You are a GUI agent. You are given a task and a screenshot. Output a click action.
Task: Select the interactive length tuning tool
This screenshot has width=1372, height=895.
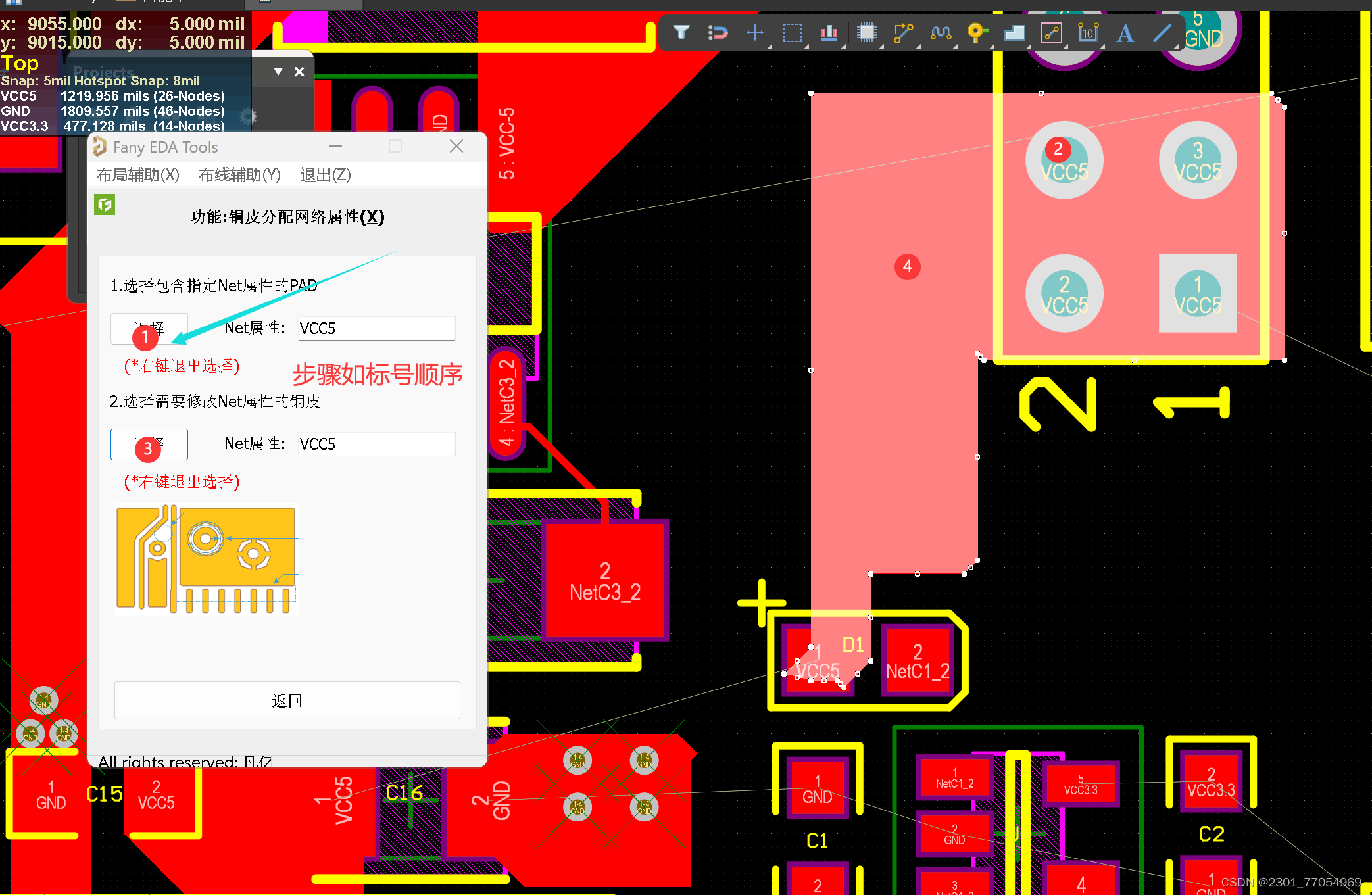pos(941,32)
